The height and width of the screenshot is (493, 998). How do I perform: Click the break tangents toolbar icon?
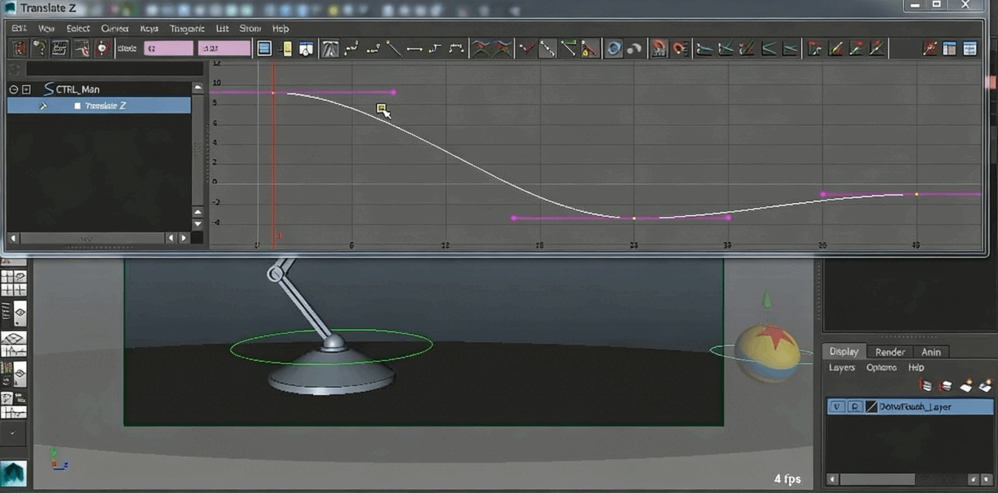[526, 48]
